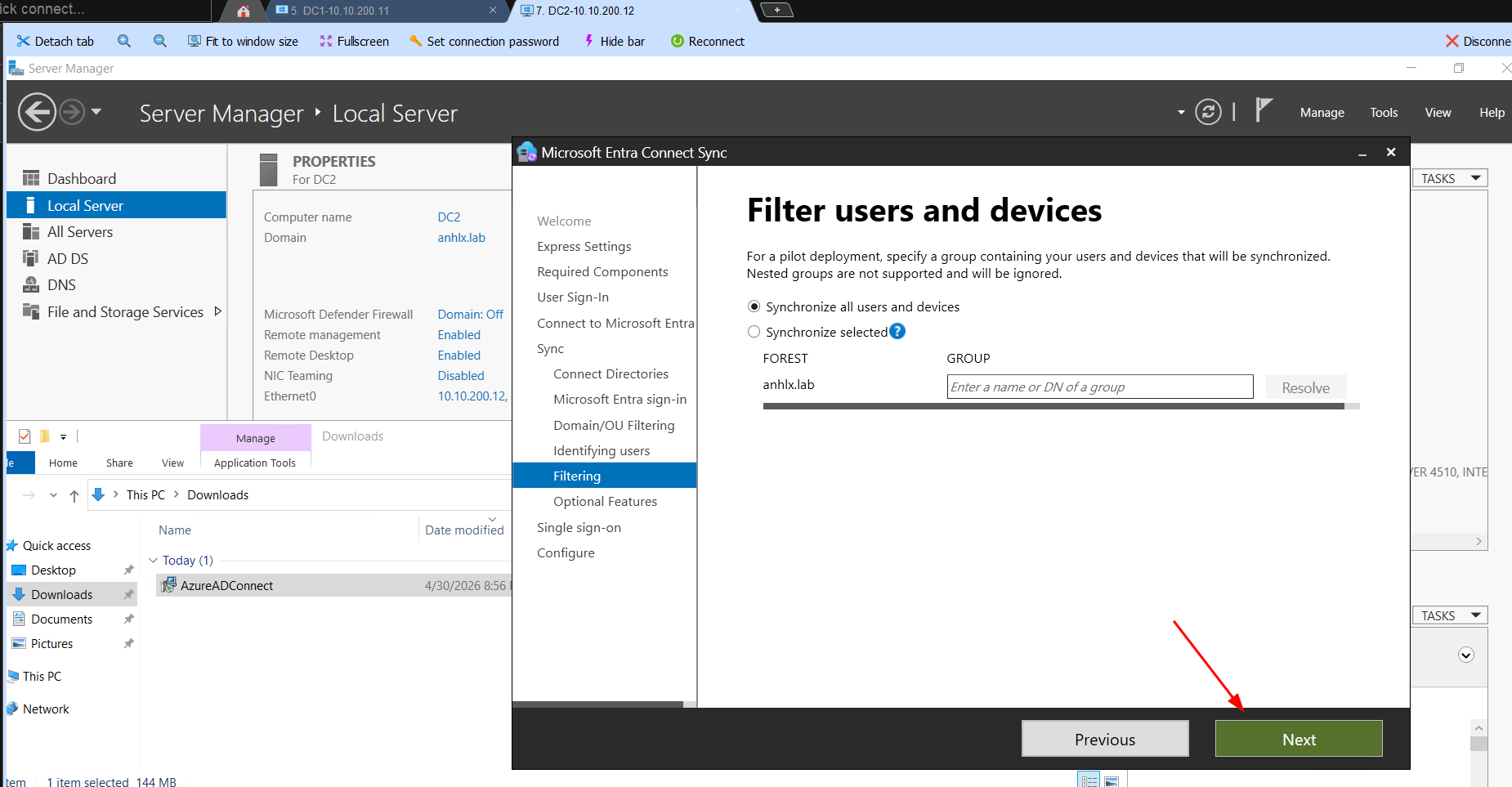Open Desktop in Quick access
Viewport: 1512px width, 787px height.
53,570
